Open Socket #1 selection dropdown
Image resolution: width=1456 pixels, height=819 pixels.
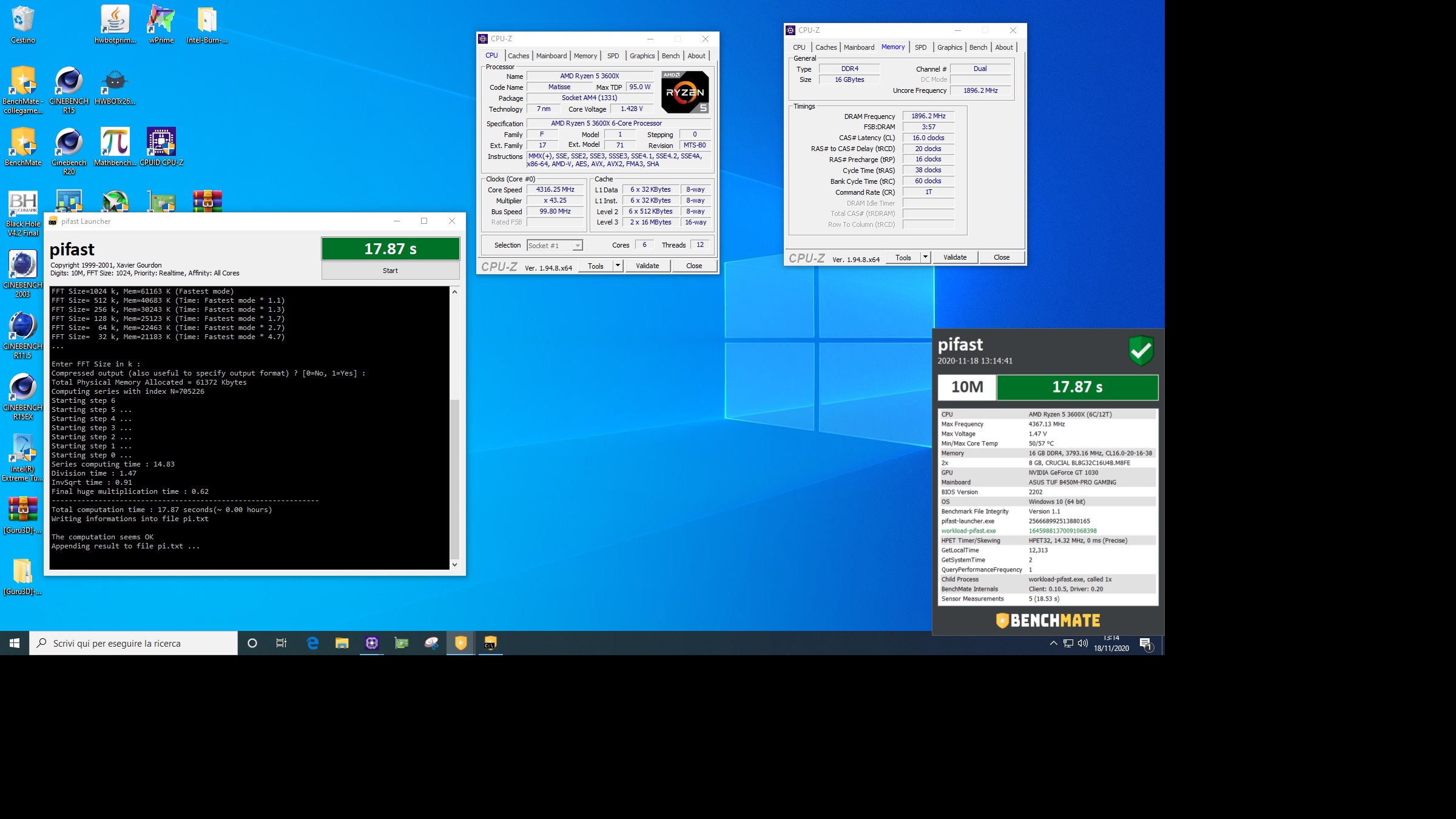tap(554, 245)
